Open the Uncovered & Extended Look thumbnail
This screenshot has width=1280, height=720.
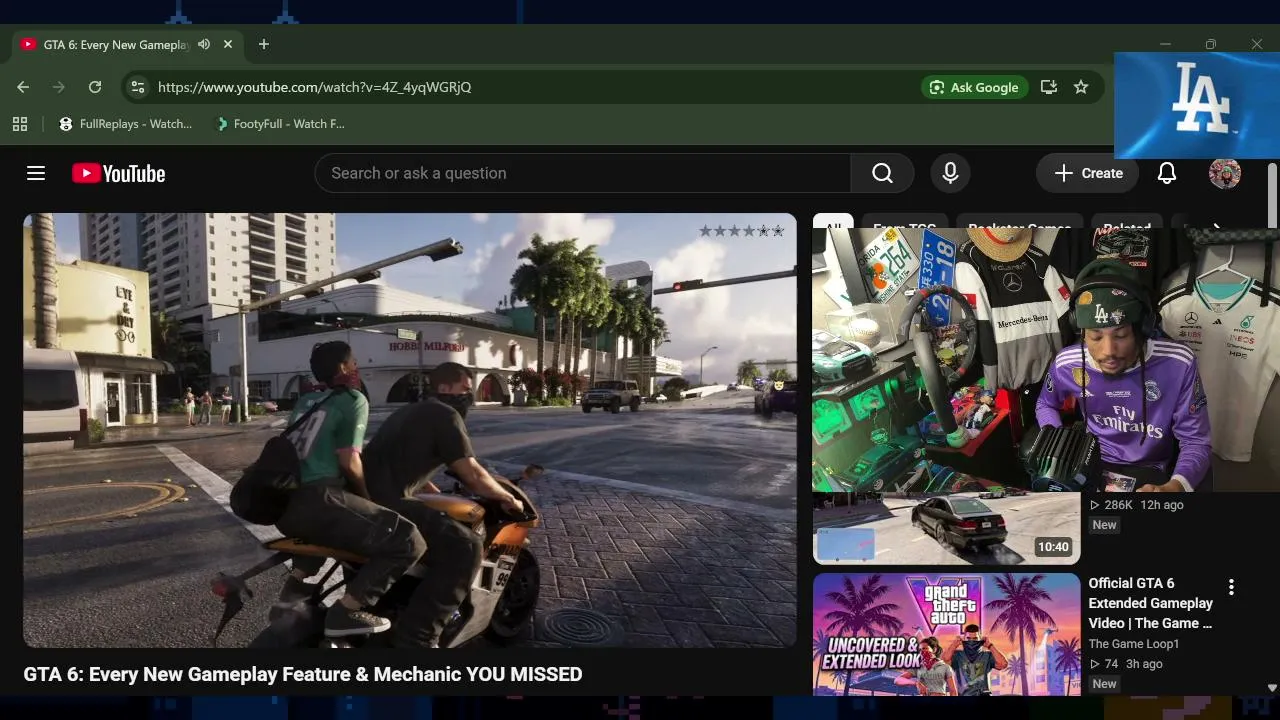tap(946, 634)
